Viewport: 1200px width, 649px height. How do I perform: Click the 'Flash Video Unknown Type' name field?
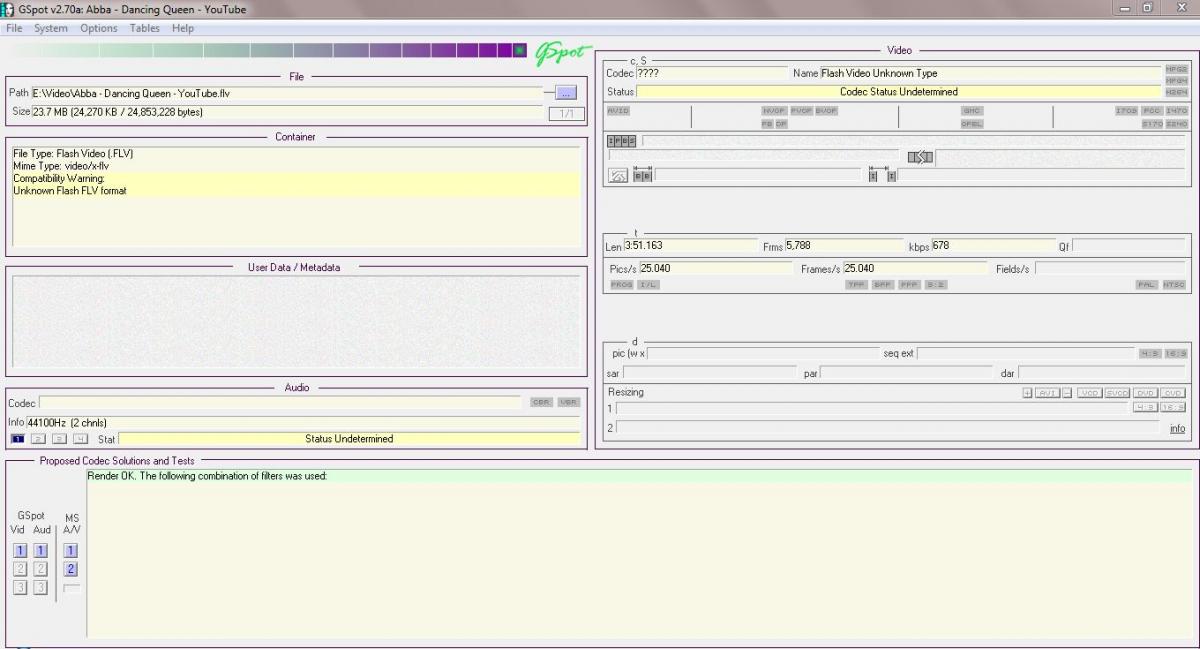pos(990,73)
